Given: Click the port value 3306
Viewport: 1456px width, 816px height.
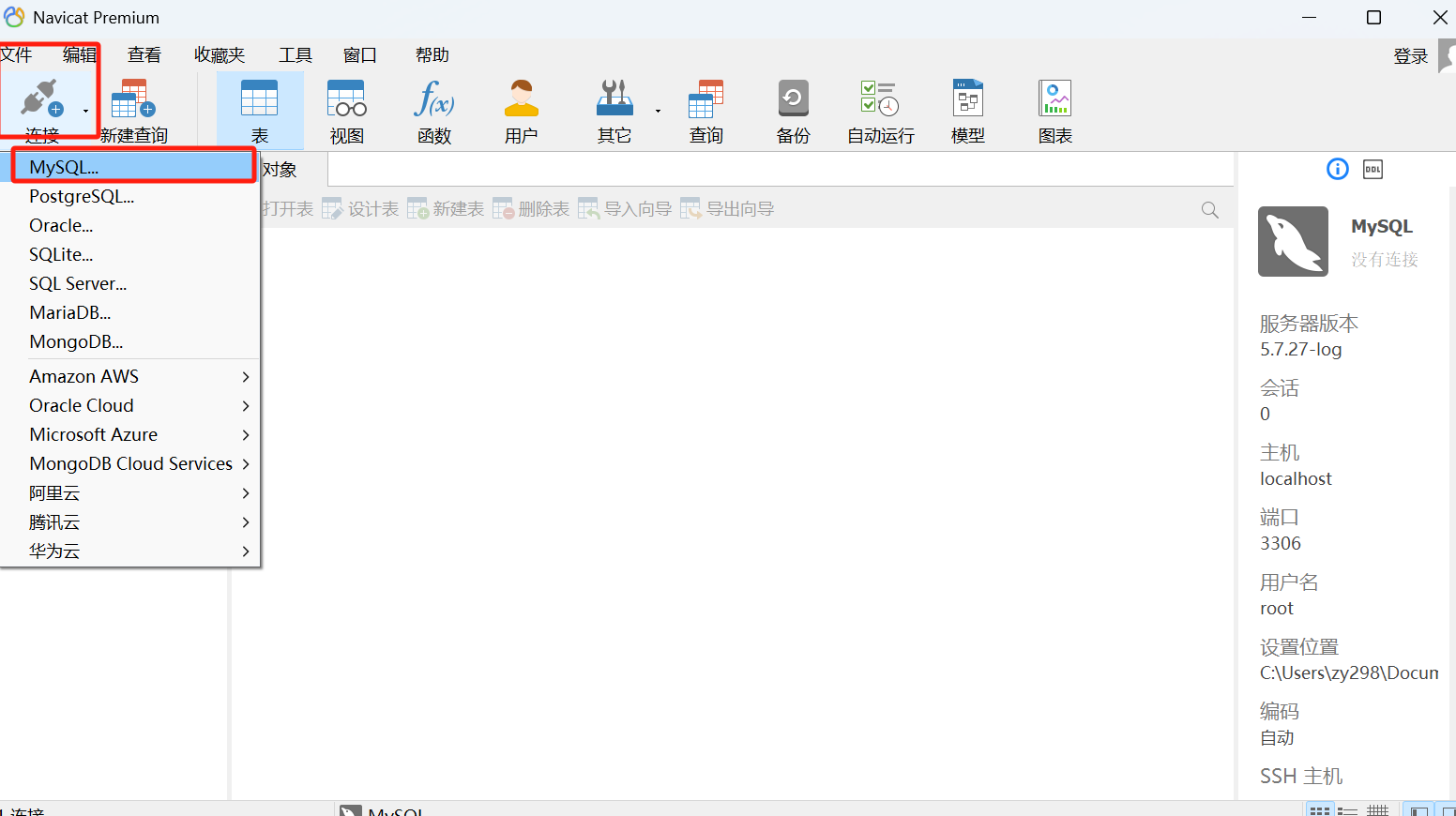Looking at the screenshot, I should [x=1281, y=544].
